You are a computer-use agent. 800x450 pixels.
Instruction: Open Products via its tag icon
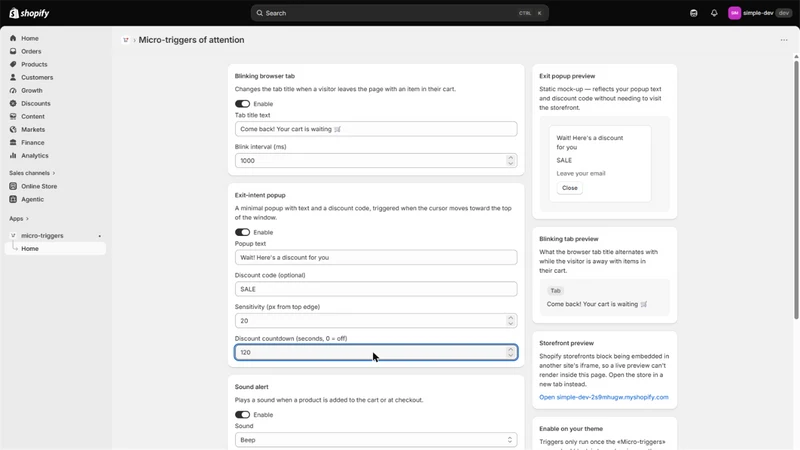point(13,64)
